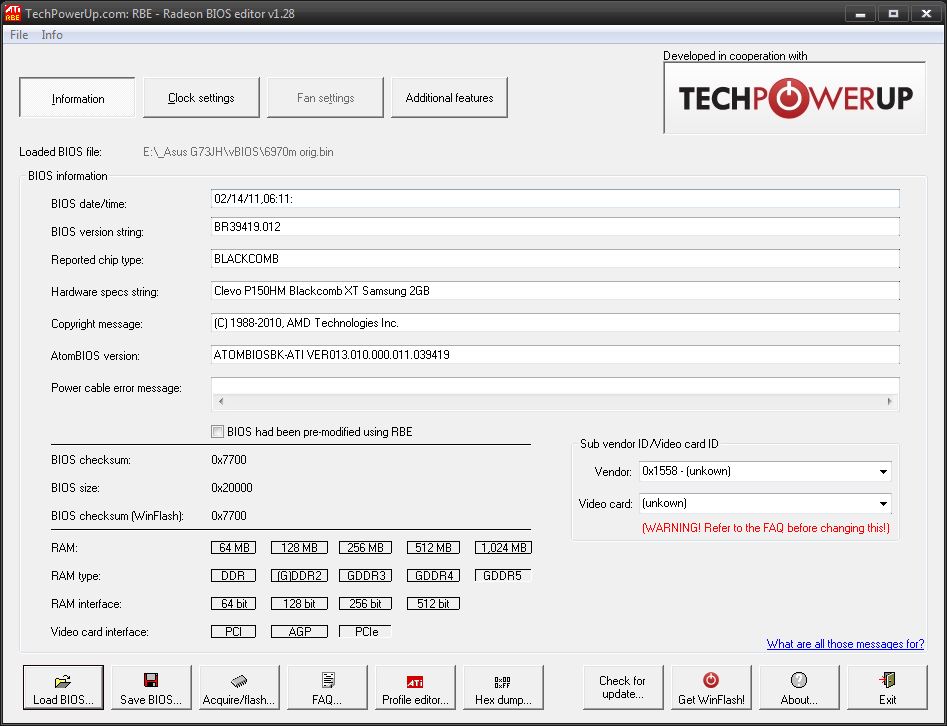Click right arrow of error message scrollbar
This screenshot has height=726, width=947.
pos(889,401)
